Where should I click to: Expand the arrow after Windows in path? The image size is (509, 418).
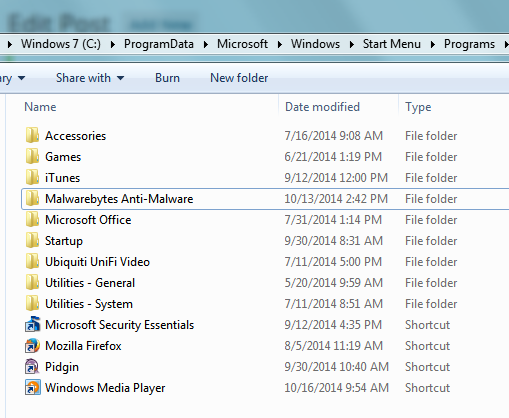[352, 44]
